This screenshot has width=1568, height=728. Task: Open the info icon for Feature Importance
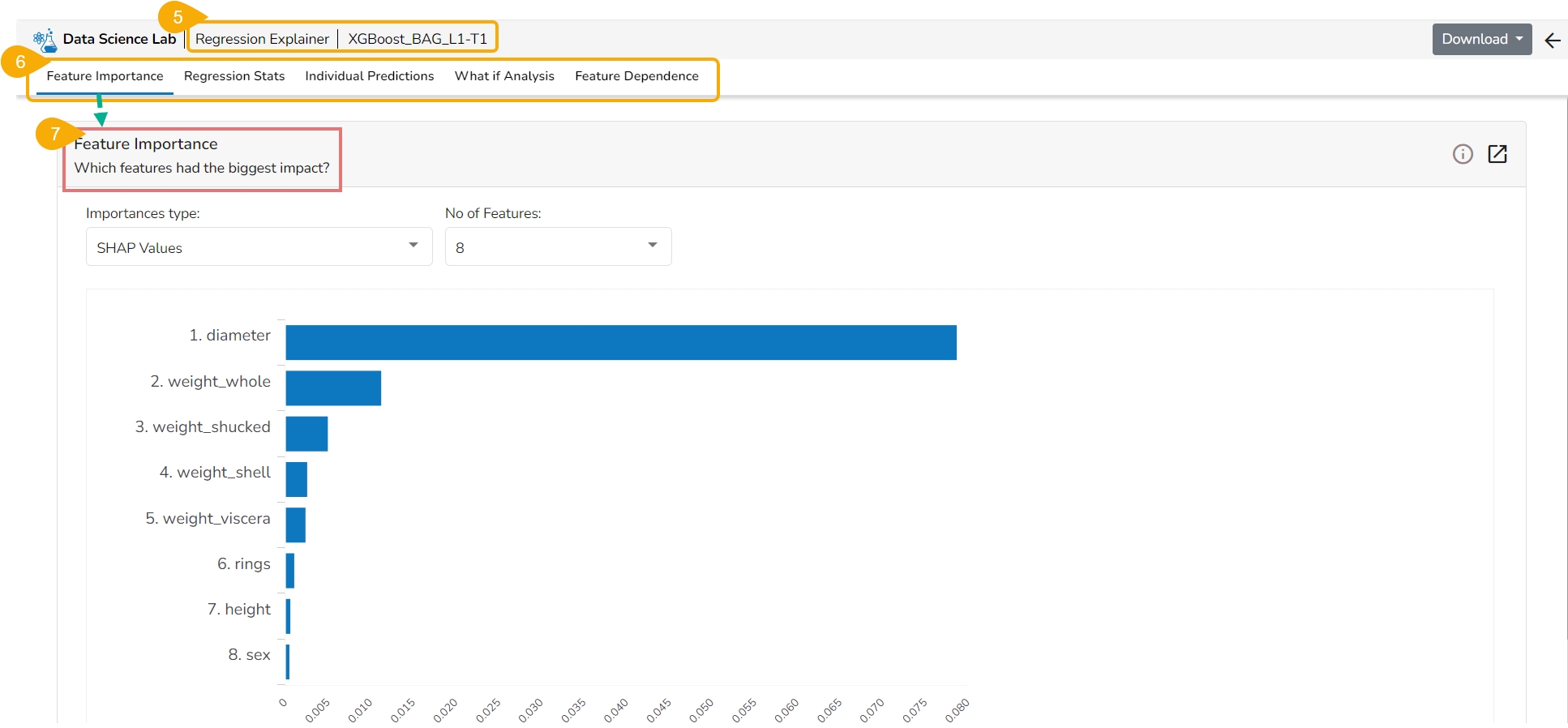(x=1462, y=154)
